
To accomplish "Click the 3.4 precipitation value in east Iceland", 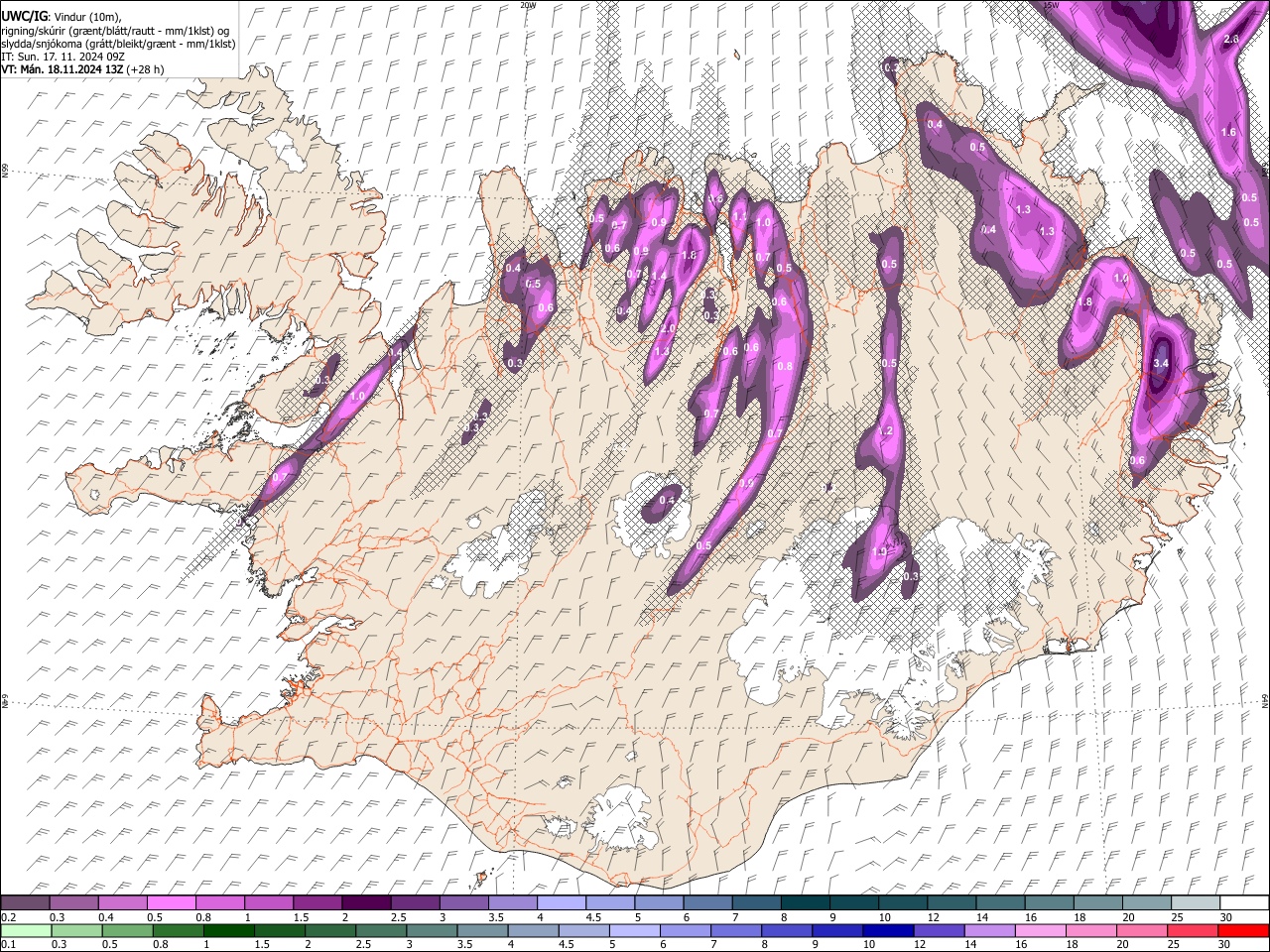I will (1162, 364).
